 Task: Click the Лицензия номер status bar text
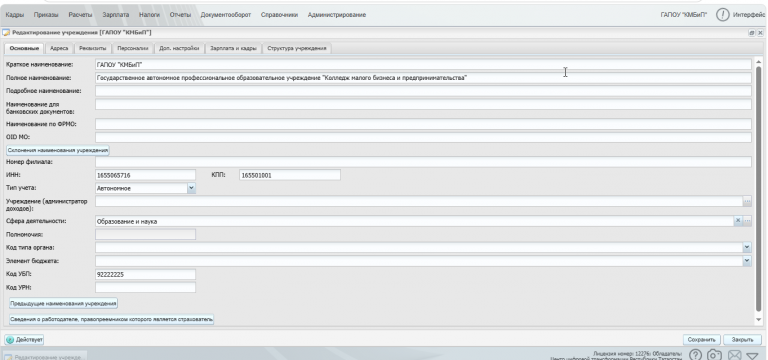637,353
